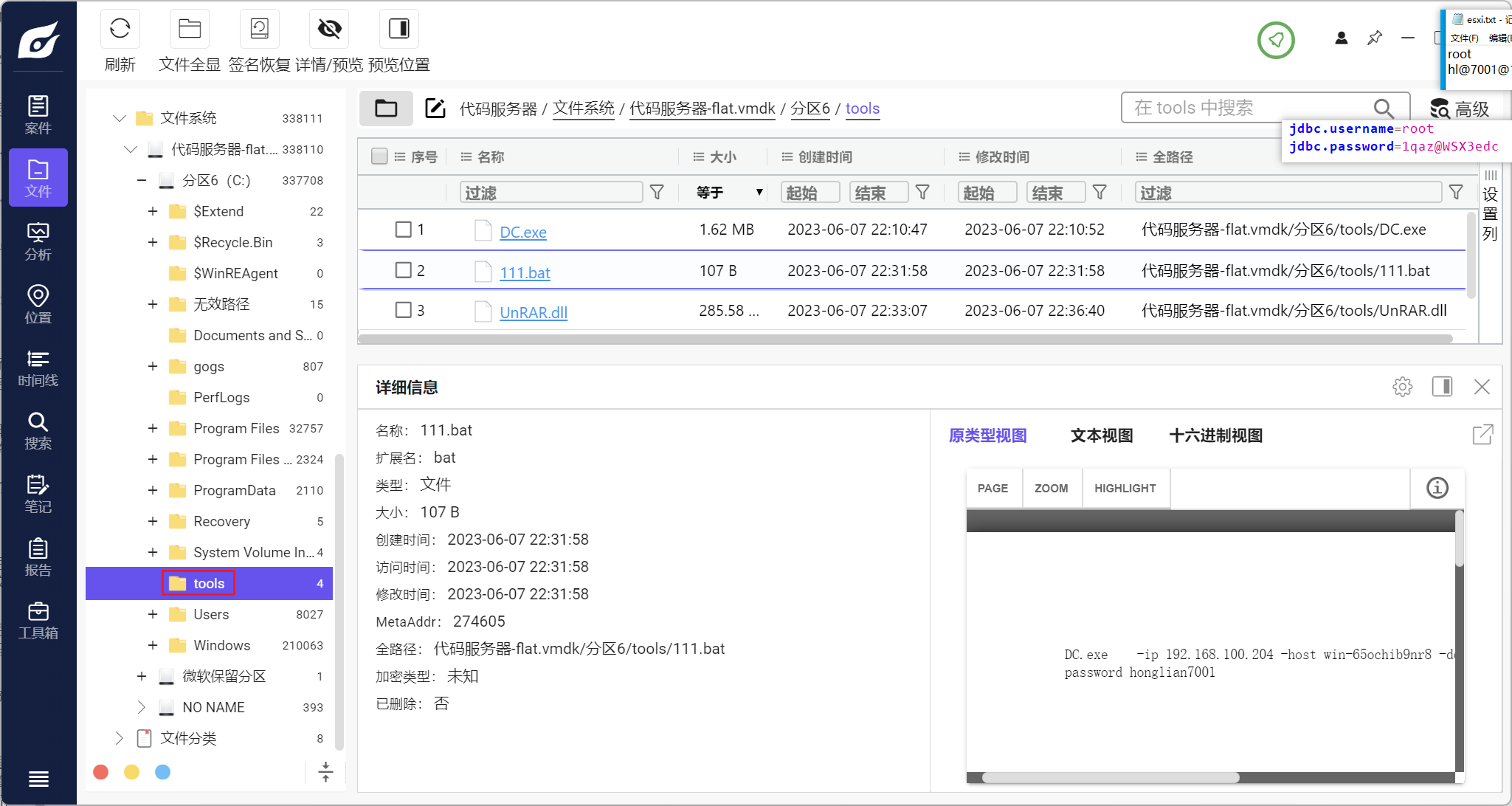Viewport: 1512px width, 806px height.
Task: Click the edit path pencil icon
Action: pos(435,108)
